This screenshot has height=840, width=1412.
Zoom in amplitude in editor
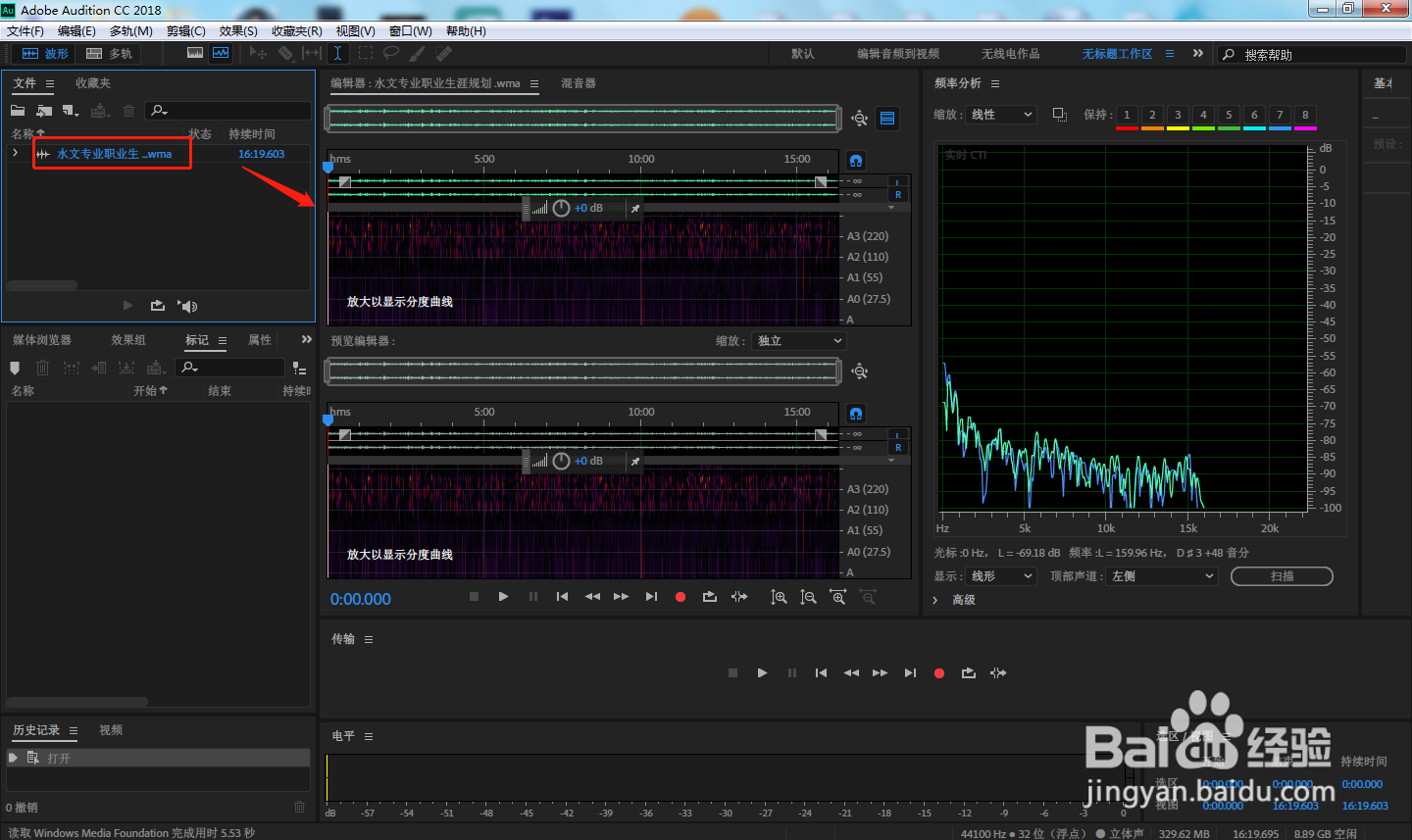tap(779, 597)
